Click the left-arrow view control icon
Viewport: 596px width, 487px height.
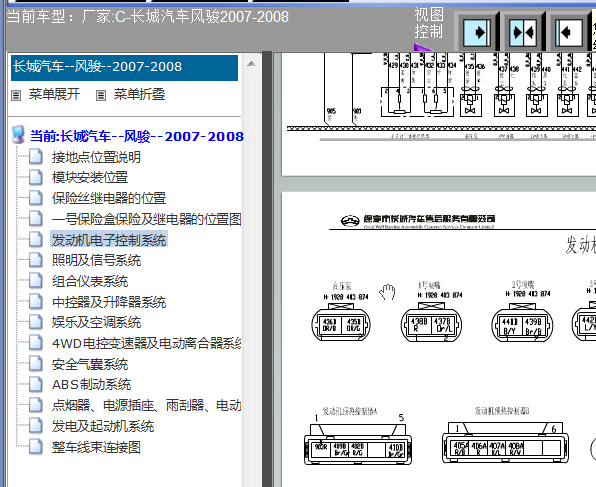[569, 32]
